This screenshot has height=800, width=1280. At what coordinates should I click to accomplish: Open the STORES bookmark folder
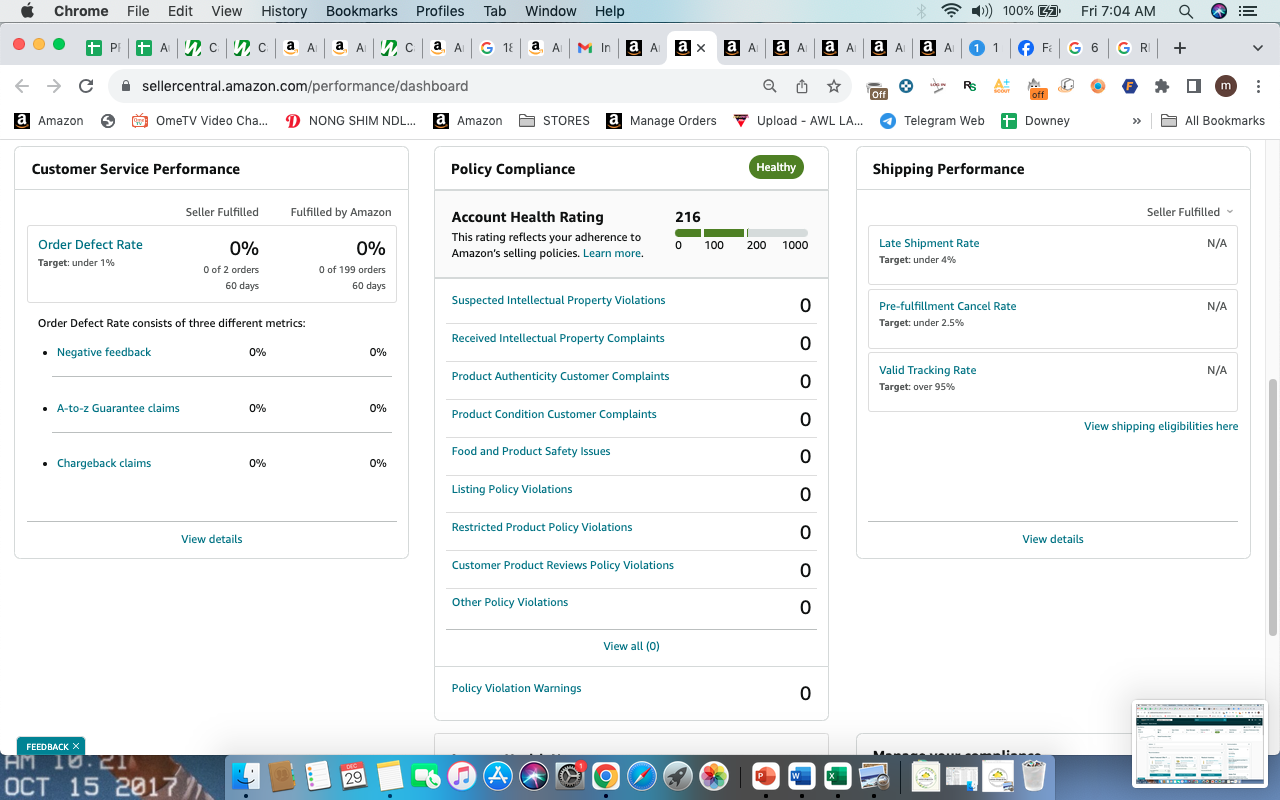(x=554, y=121)
